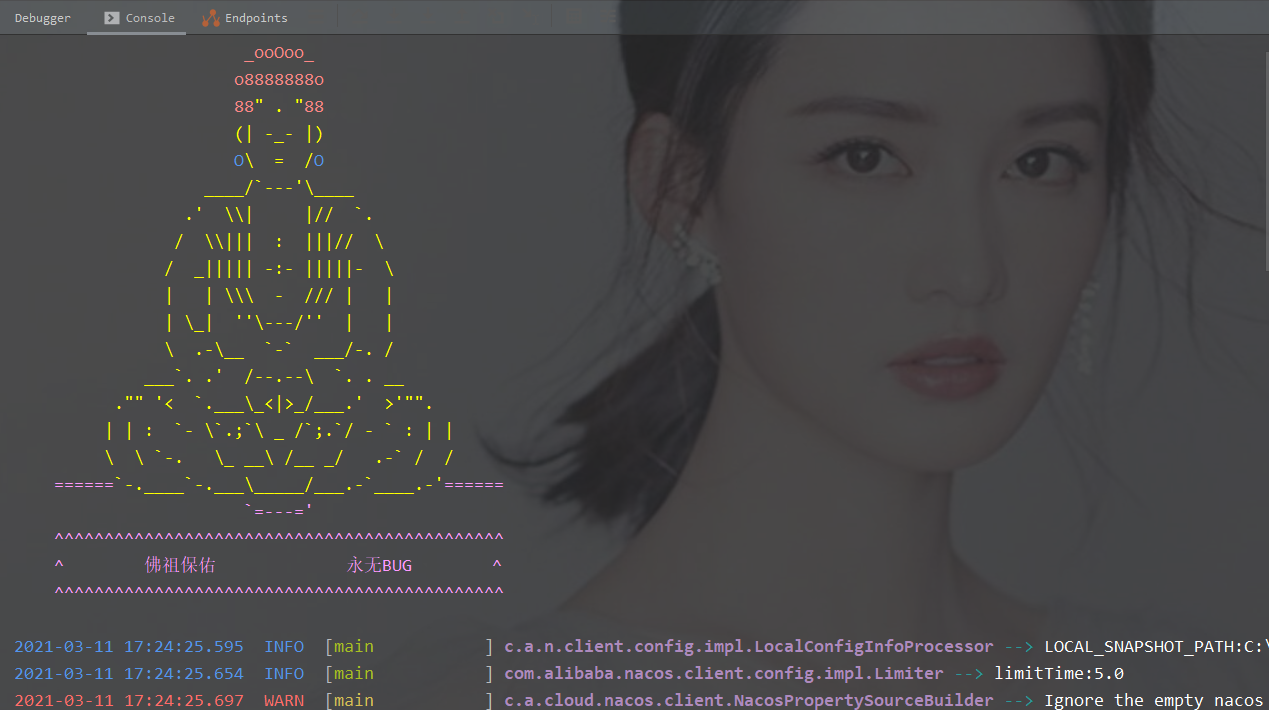
Task: Click the orange branching icon beside Endpoints
Action: pyautogui.click(x=210, y=17)
